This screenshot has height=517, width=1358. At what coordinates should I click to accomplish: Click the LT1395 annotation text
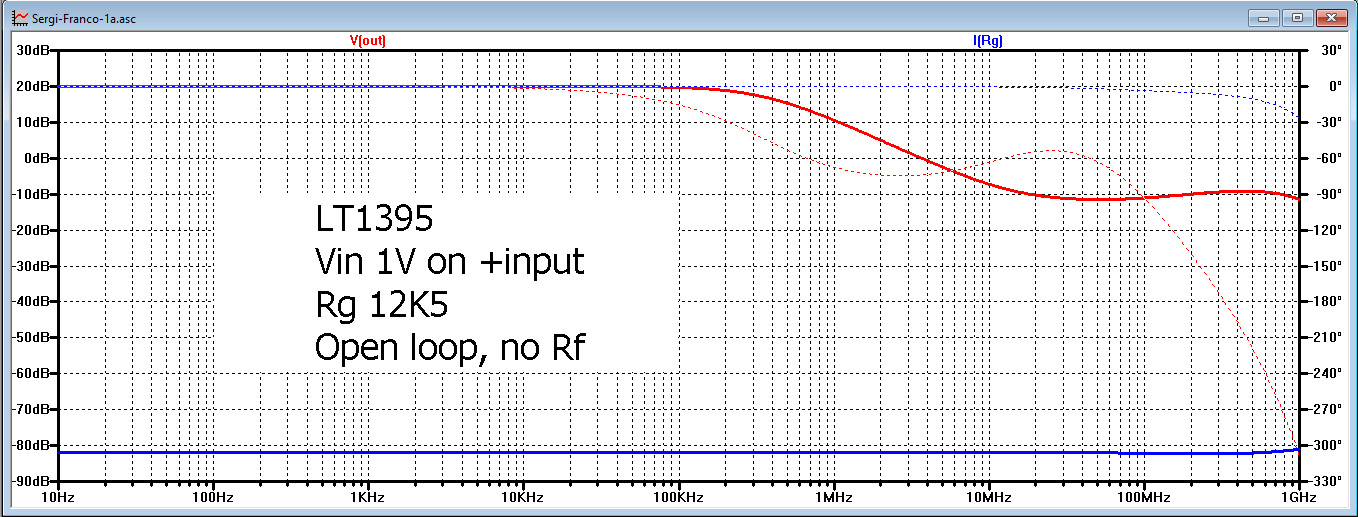point(374,219)
